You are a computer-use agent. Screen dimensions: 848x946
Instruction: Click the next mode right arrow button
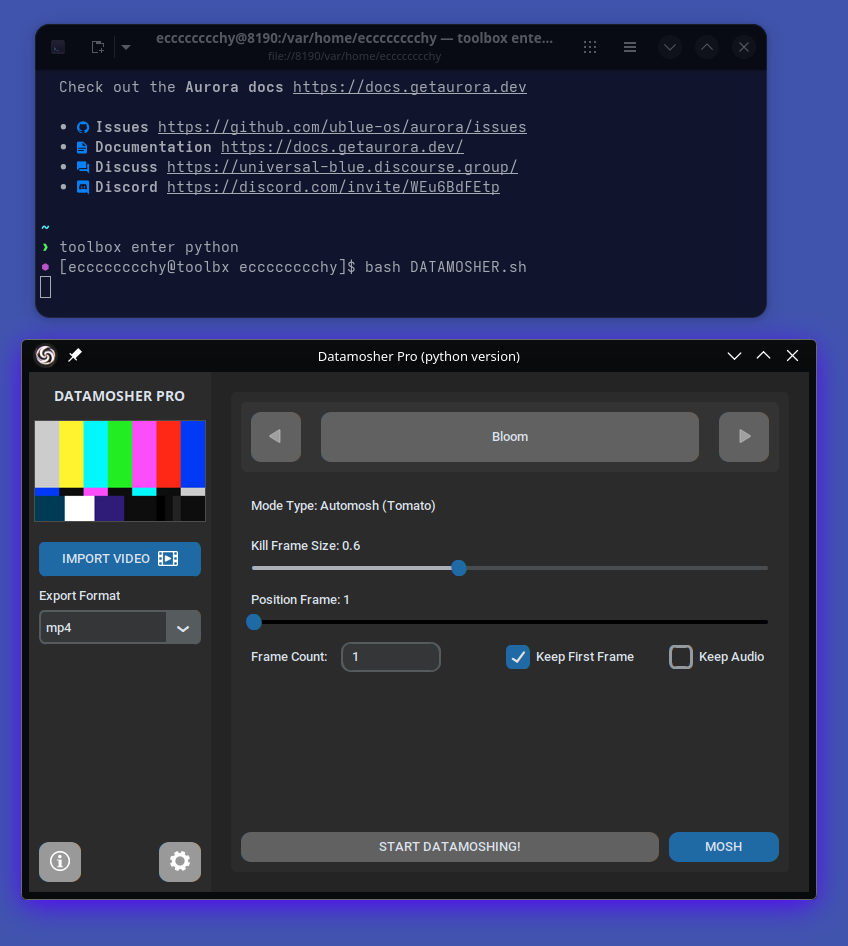[x=744, y=437]
